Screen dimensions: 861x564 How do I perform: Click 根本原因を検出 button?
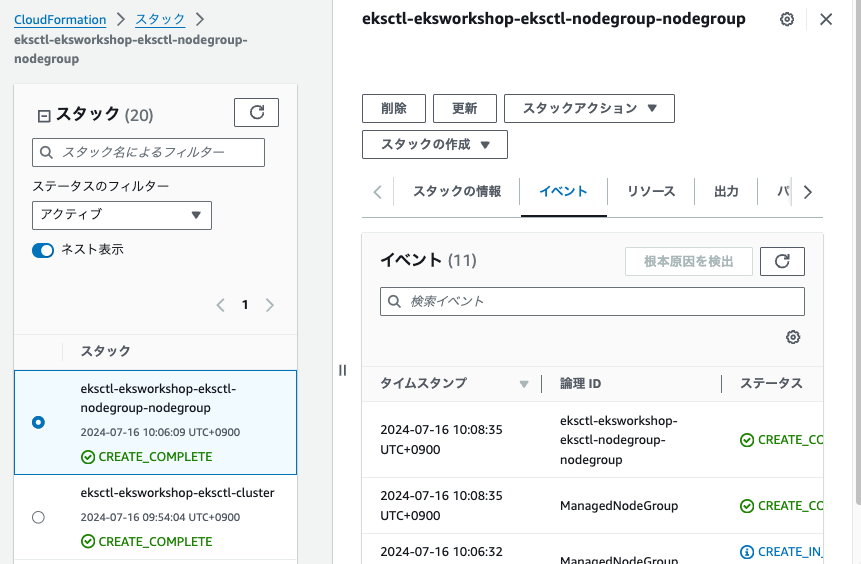689,261
